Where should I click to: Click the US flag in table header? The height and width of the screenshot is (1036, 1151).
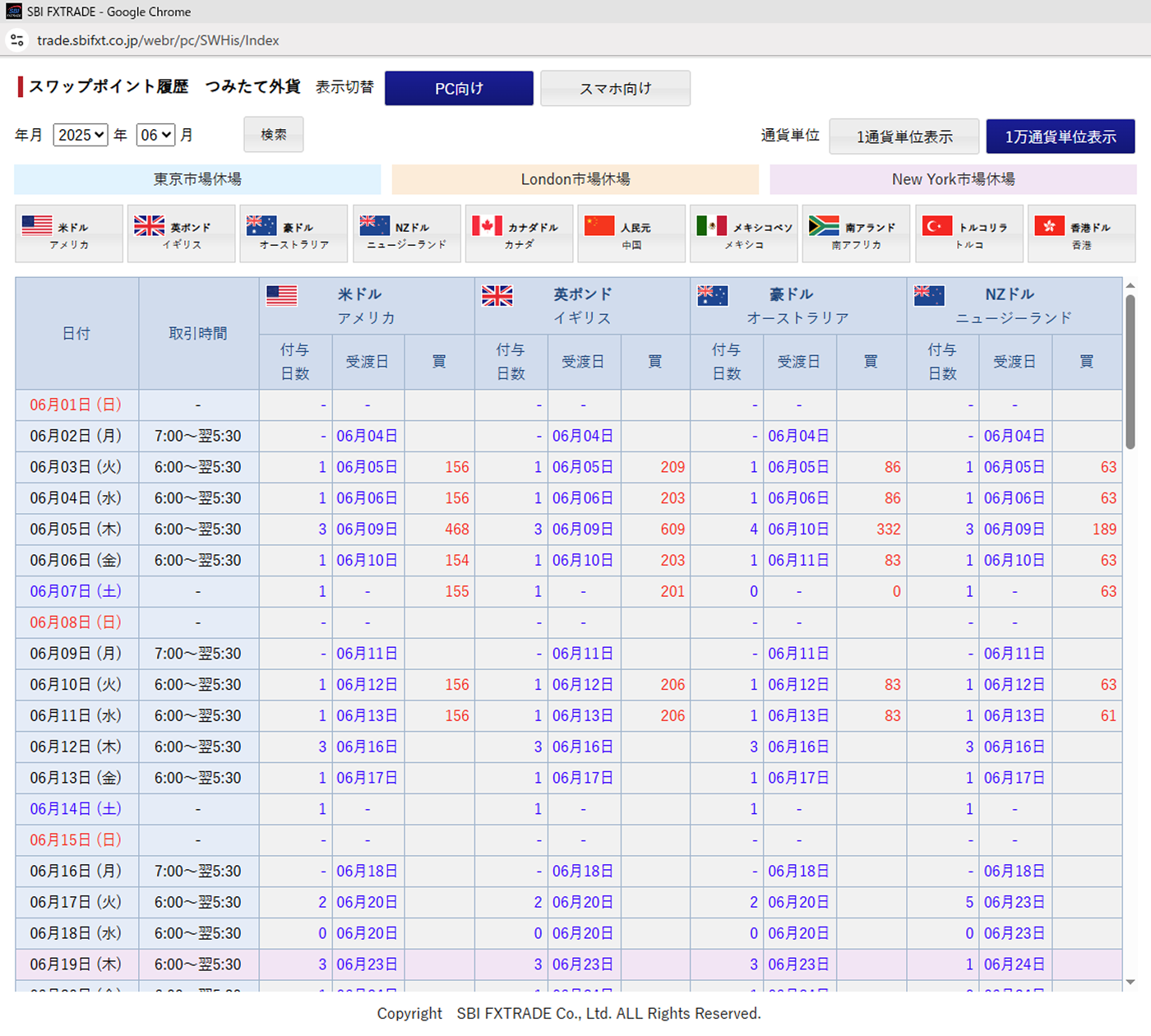point(281,296)
